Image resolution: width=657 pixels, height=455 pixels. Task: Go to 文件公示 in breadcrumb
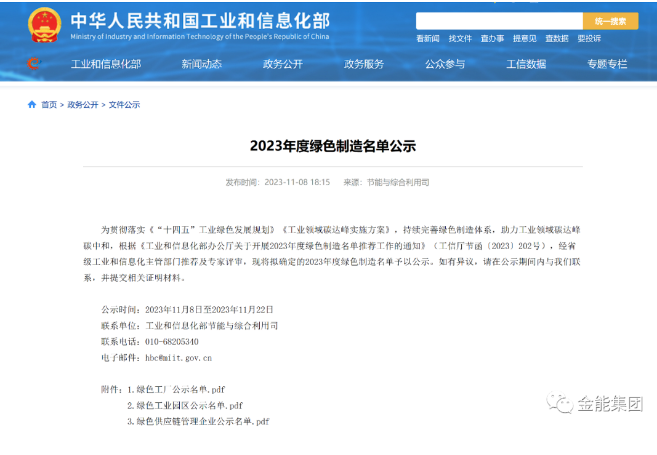pyautogui.click(x=124, y=105)
